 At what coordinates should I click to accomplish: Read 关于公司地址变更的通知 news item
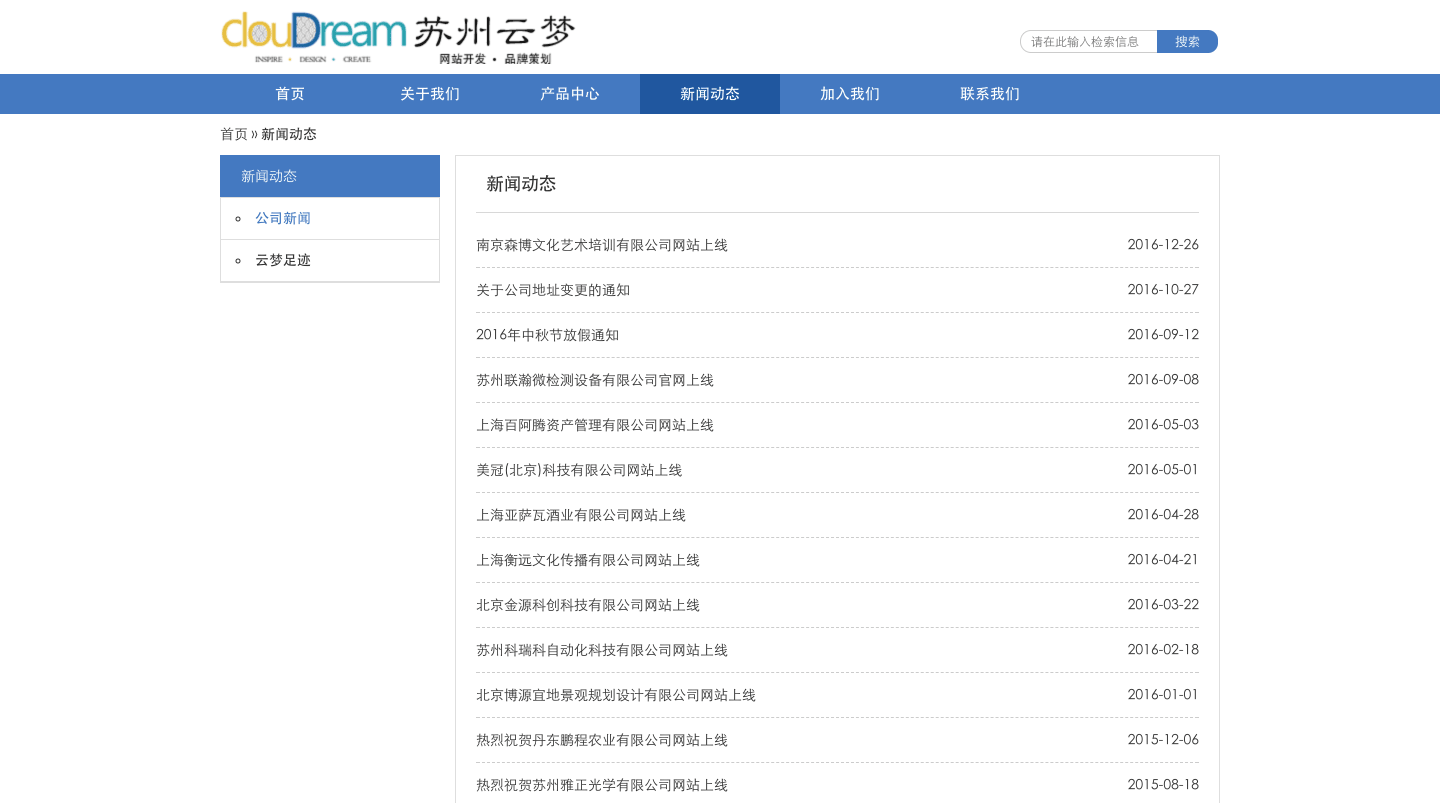point(553,290)
